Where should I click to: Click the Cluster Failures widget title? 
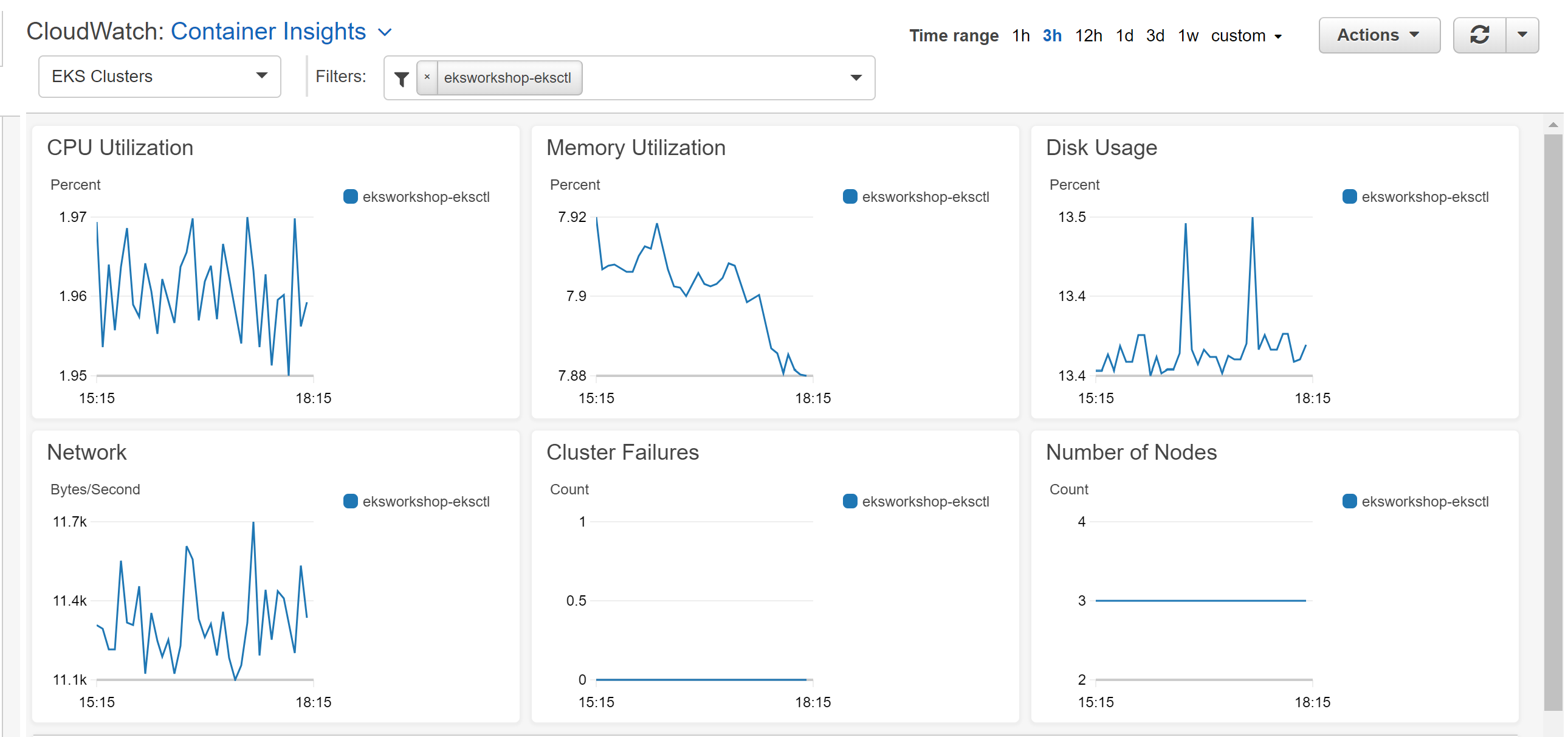(x=622, y=452)
